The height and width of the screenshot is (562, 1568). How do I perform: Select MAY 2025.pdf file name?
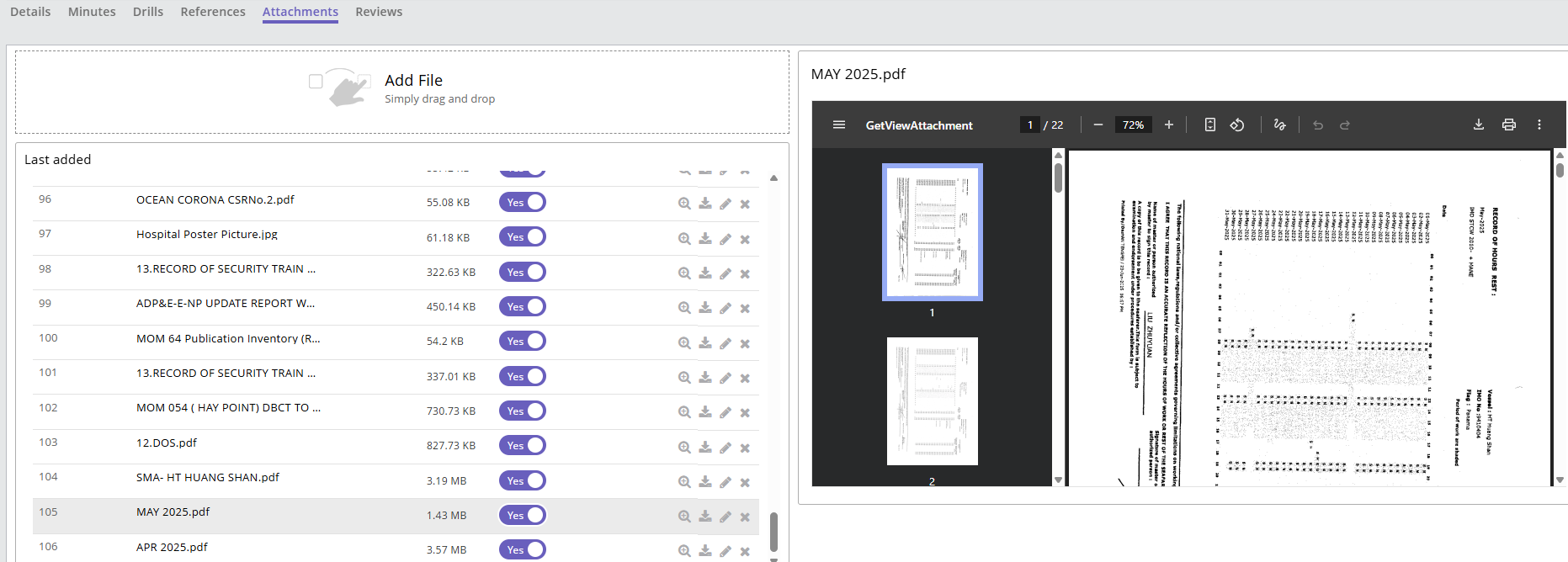pos(173,512)
